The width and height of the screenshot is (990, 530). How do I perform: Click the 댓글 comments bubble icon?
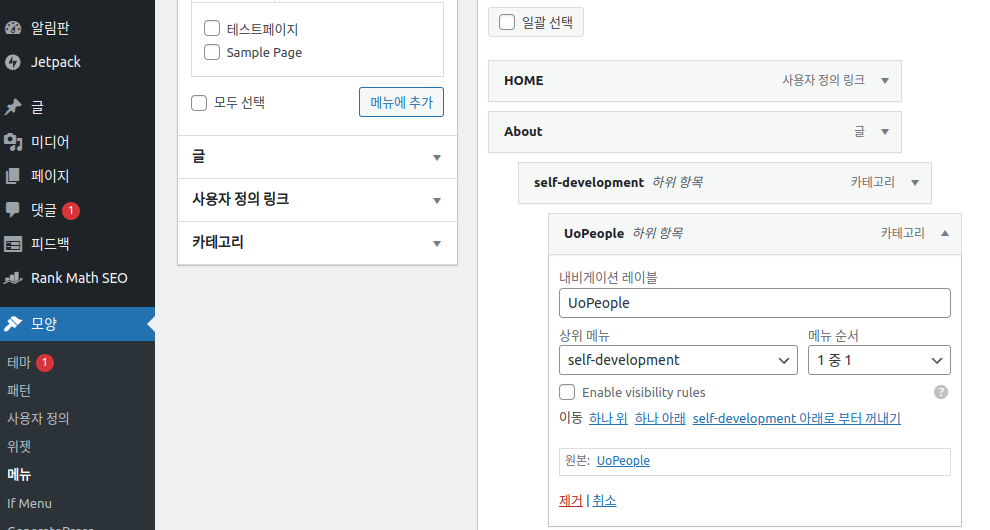tap(13, 210)
